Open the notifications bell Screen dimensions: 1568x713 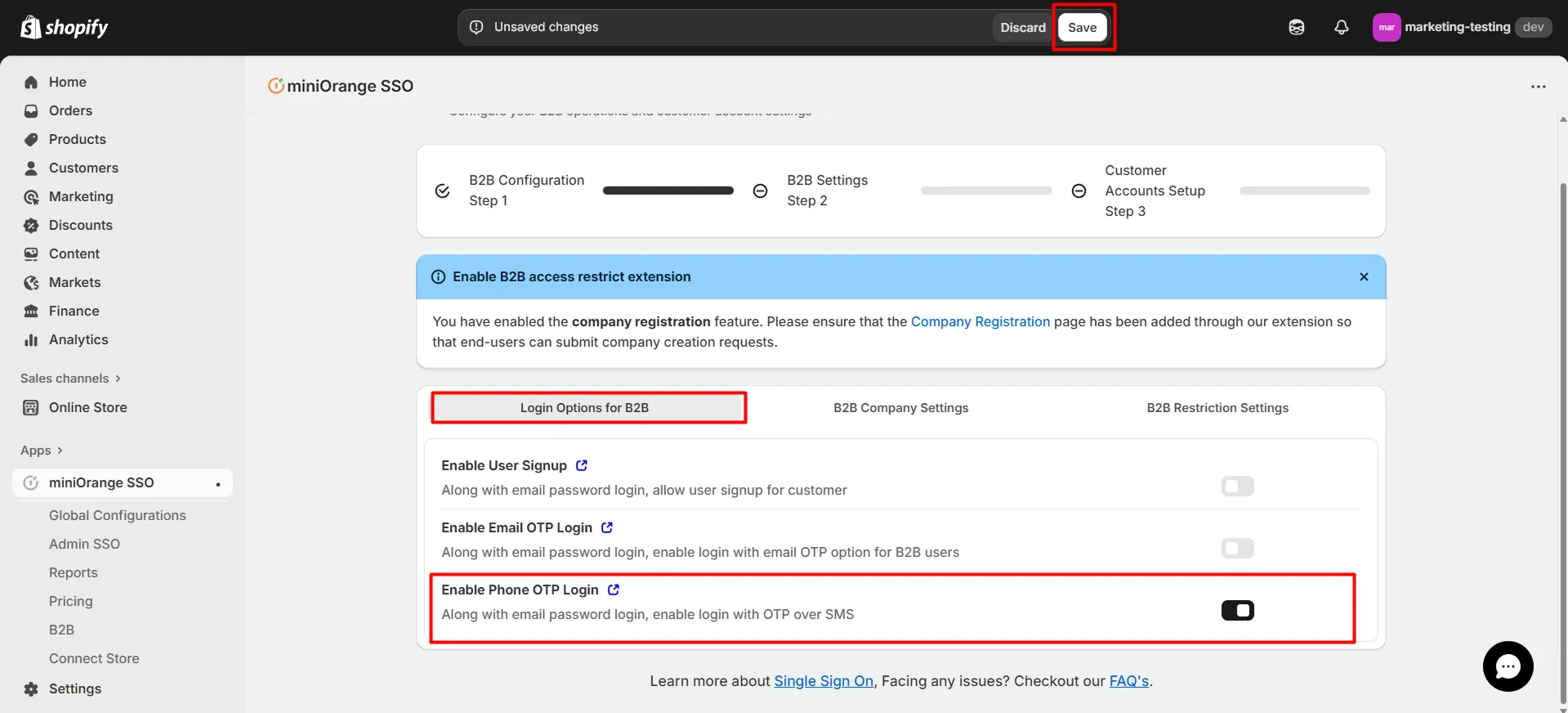1342,27
